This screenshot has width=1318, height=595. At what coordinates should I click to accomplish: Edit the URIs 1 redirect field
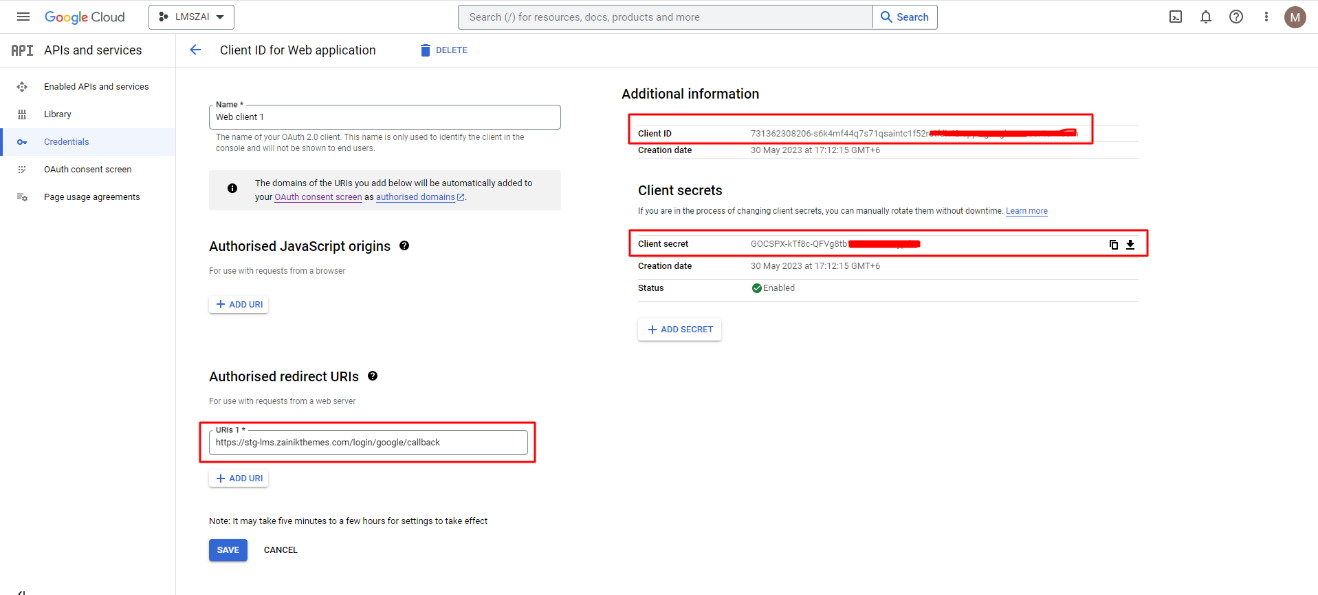click(369, 442)
